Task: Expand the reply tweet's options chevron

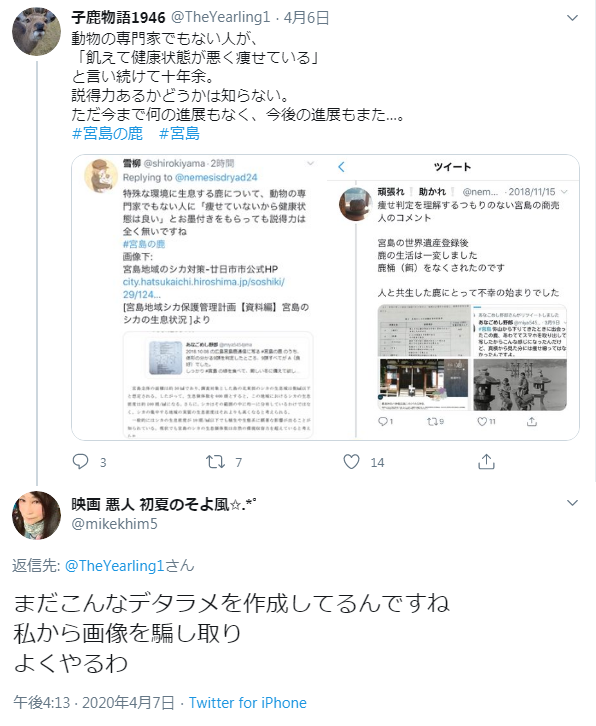Action: tap(572, 503)
